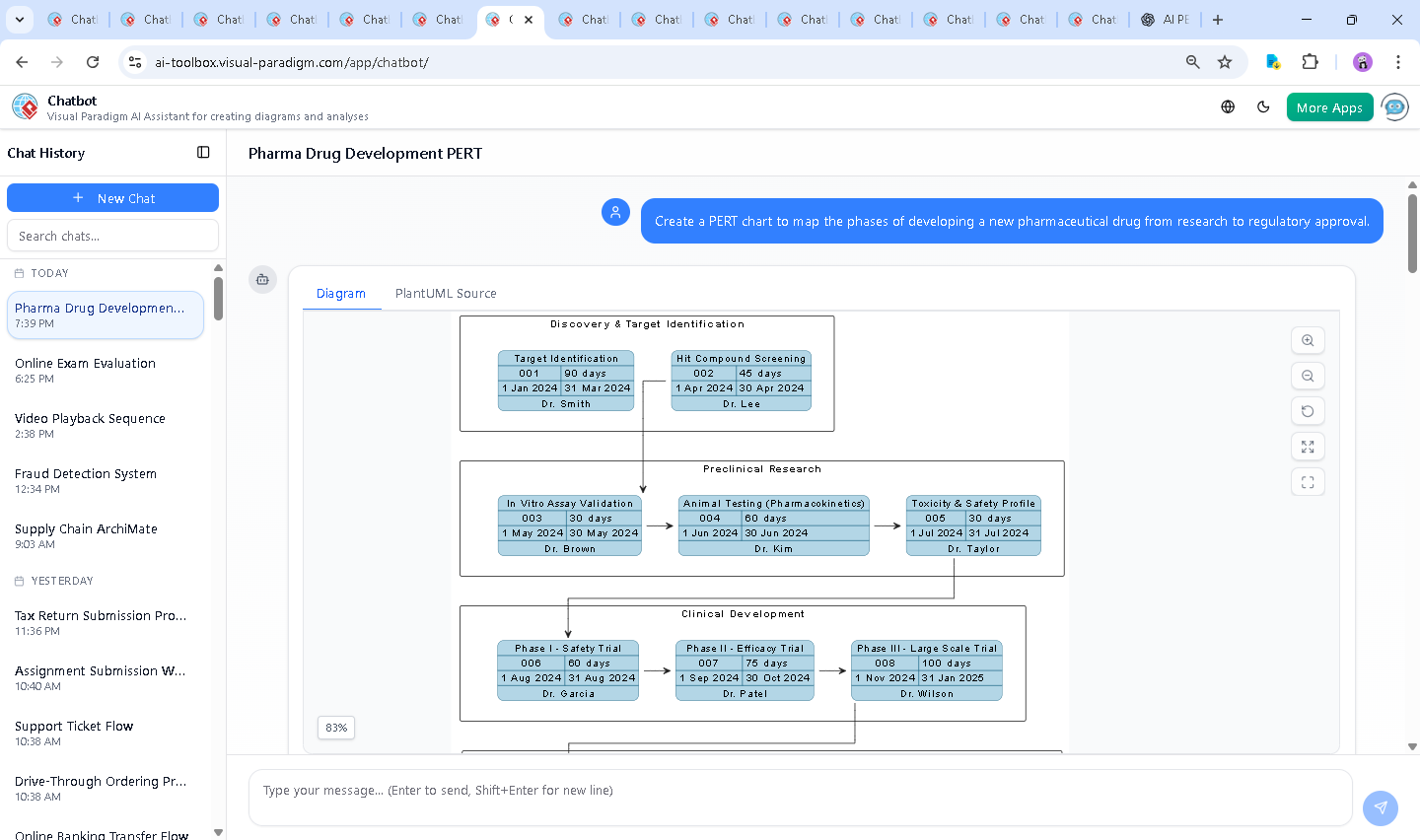
Task: Fit the diagram to the screen
Action: [x=1308, y=447]
